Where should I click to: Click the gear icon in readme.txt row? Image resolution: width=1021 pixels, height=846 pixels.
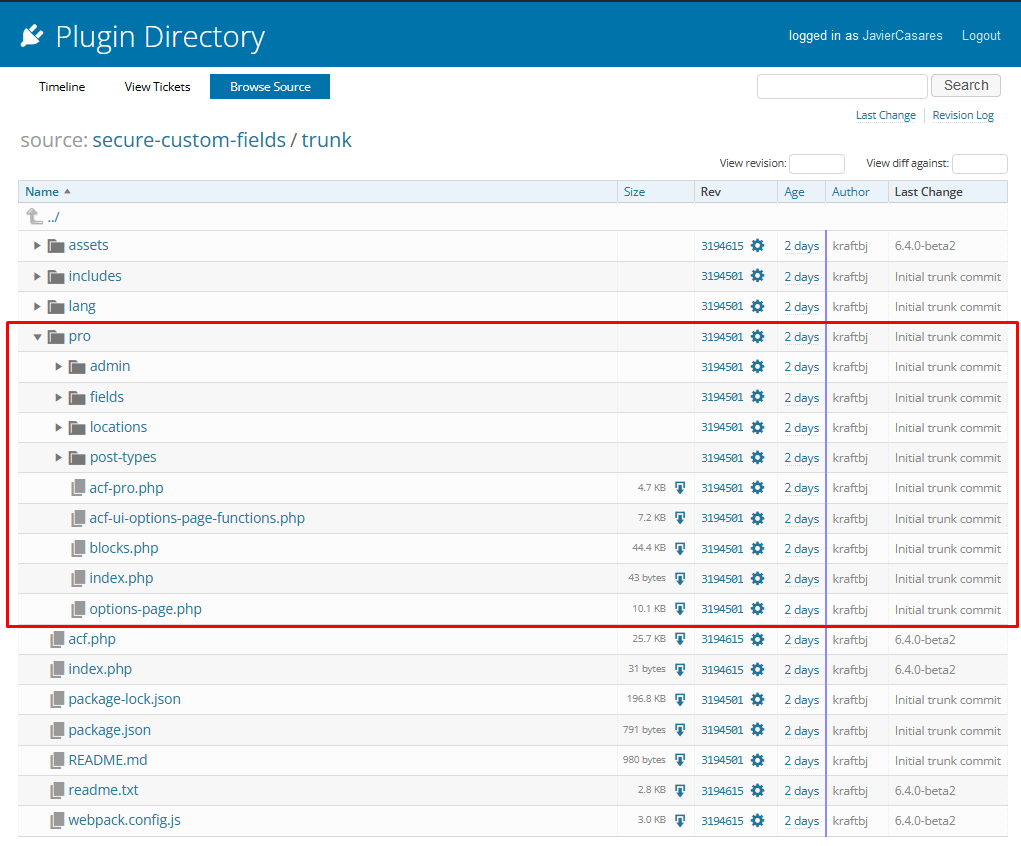(x=757, y=791)
